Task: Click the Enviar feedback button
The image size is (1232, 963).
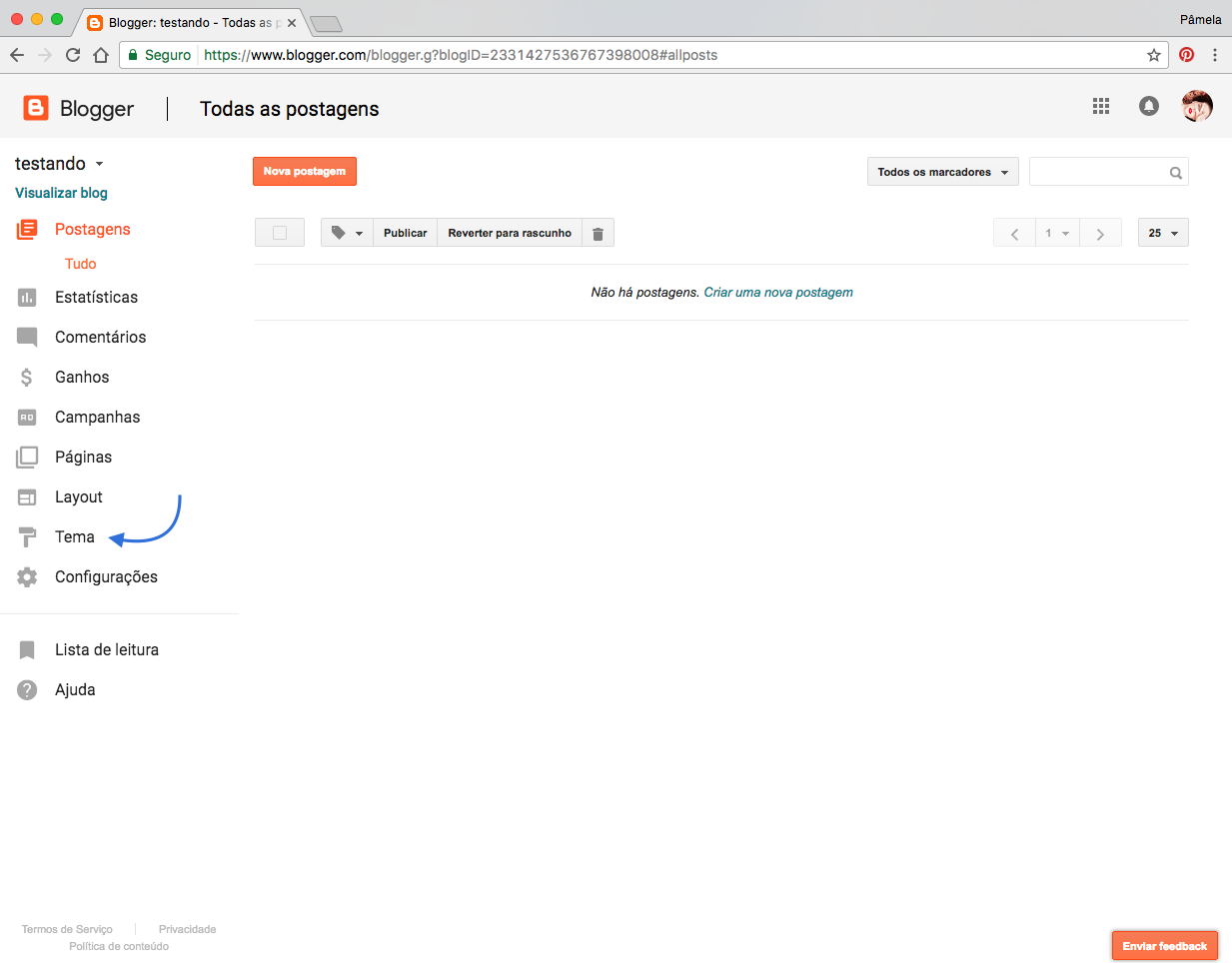Action: 1164,946
